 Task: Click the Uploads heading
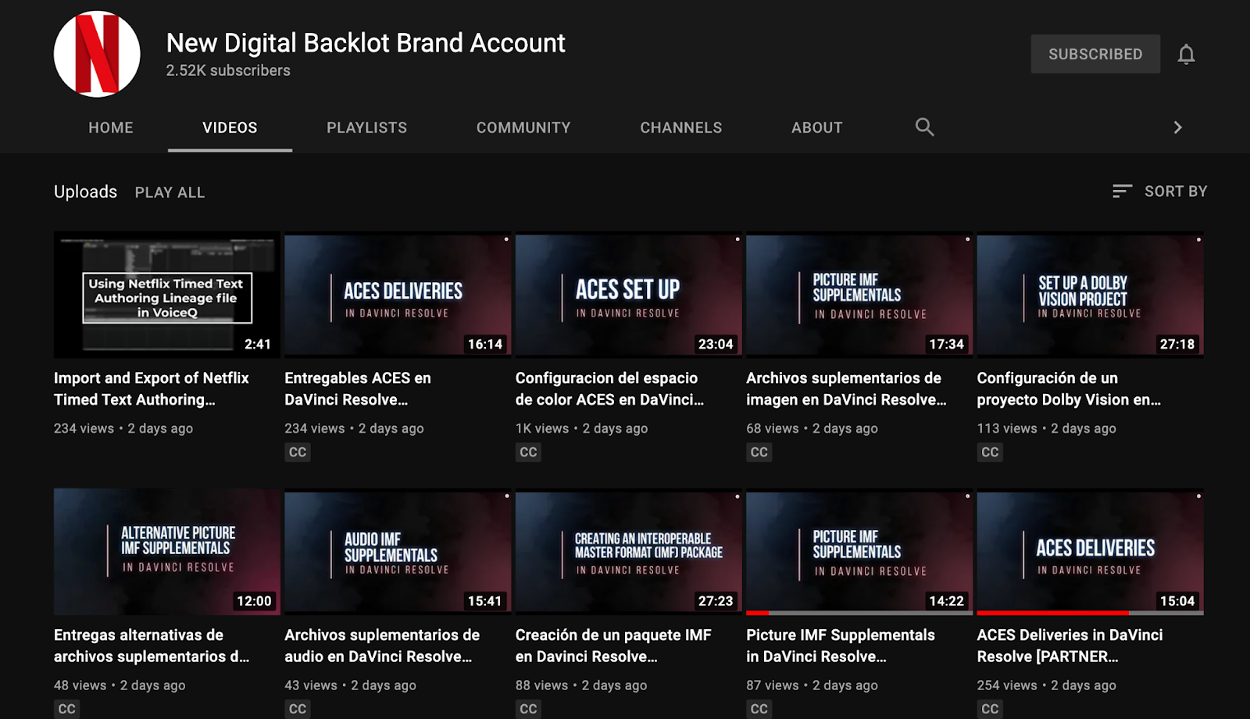[85, 191]
